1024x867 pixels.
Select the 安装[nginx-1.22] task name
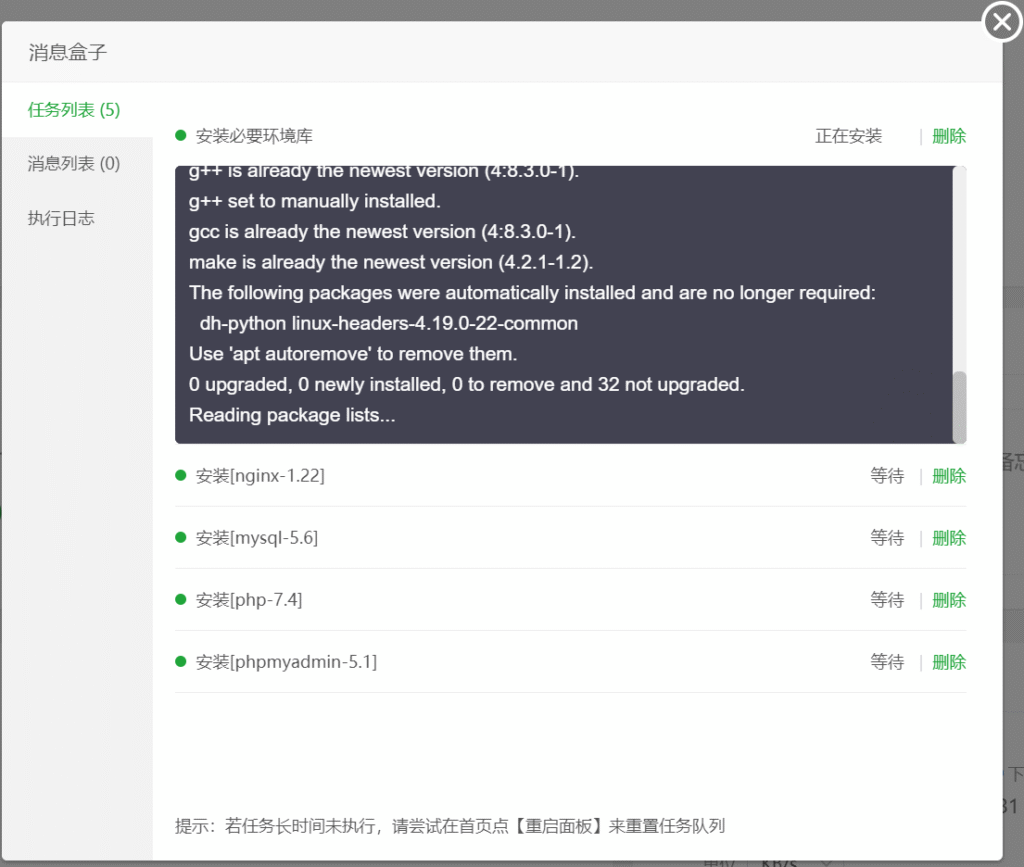point(260,476)
